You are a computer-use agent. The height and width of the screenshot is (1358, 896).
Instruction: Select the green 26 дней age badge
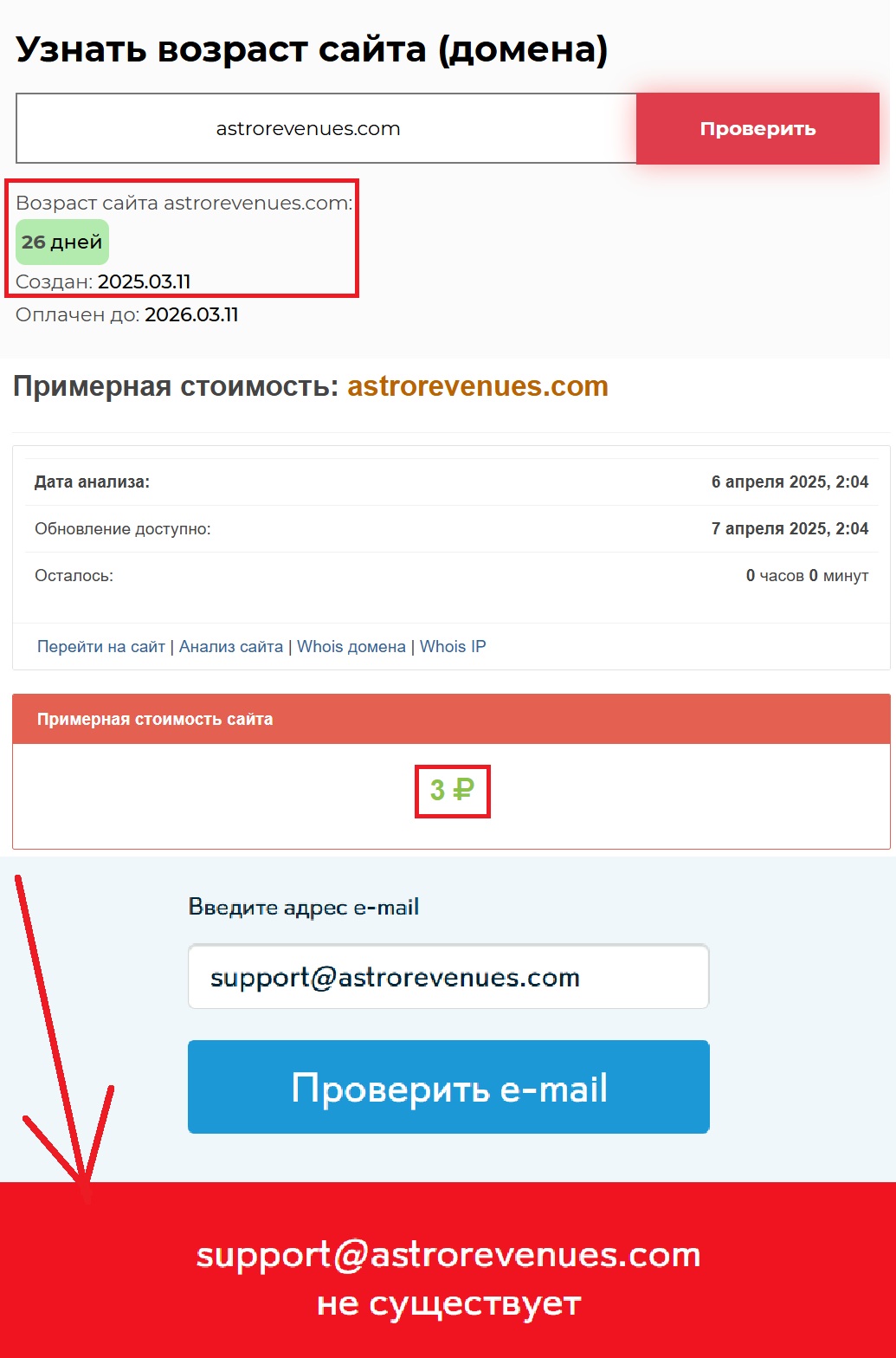tap(62, 242)
